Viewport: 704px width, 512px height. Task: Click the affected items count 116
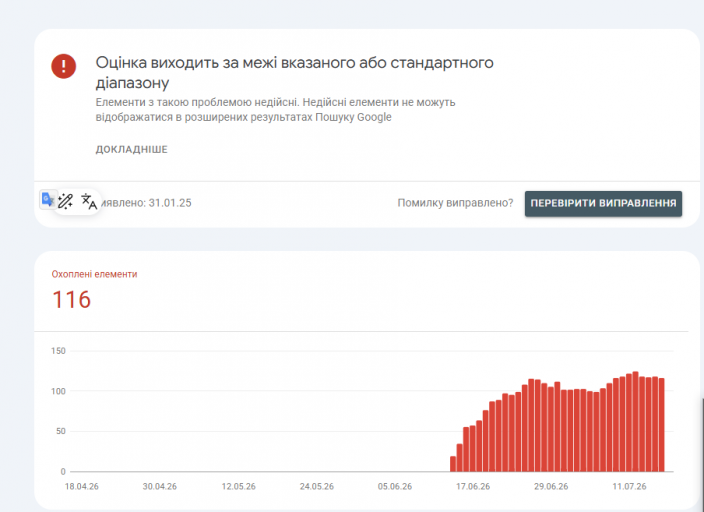point(71,300)
